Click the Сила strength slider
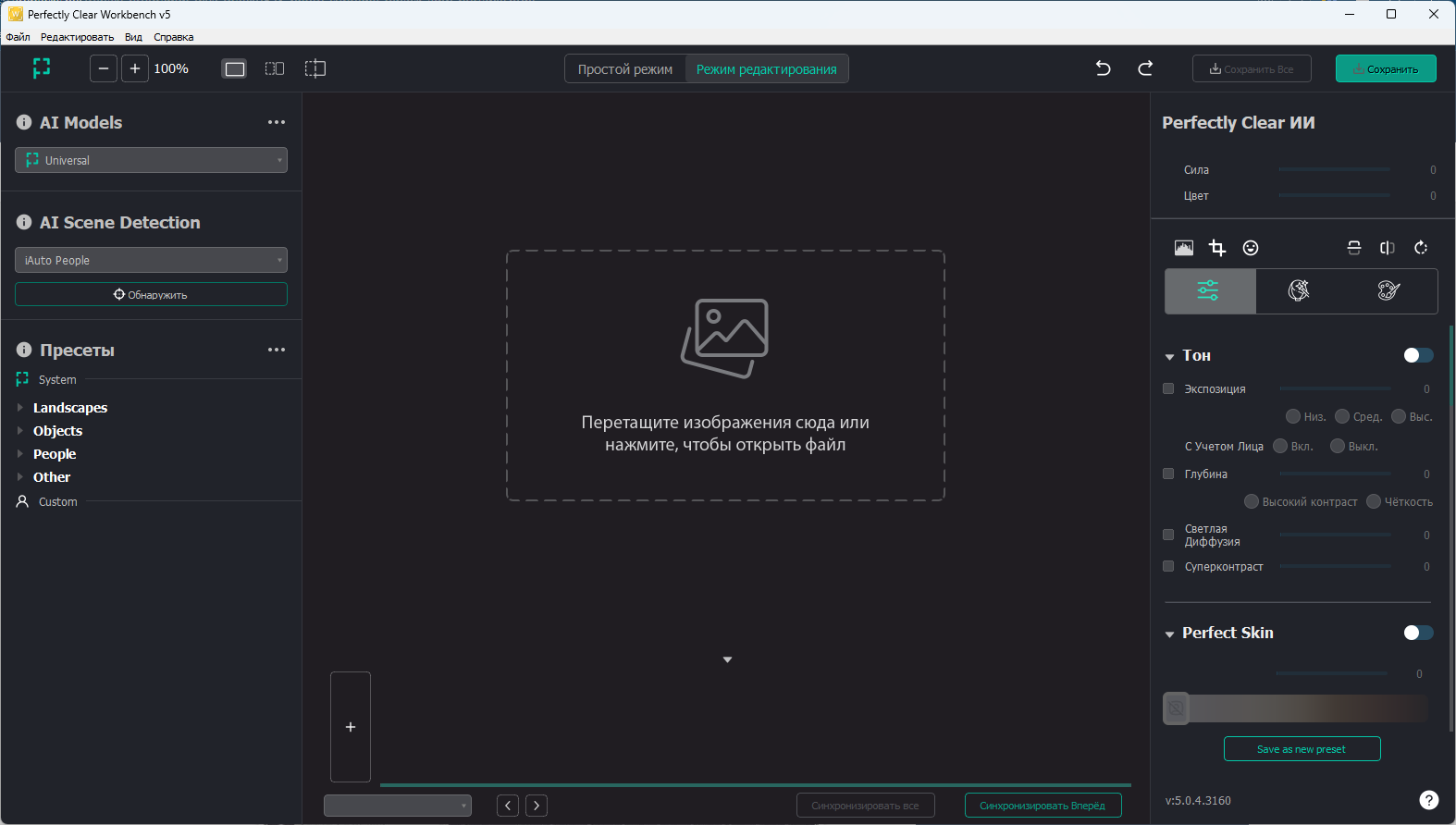 point(1334,170)
